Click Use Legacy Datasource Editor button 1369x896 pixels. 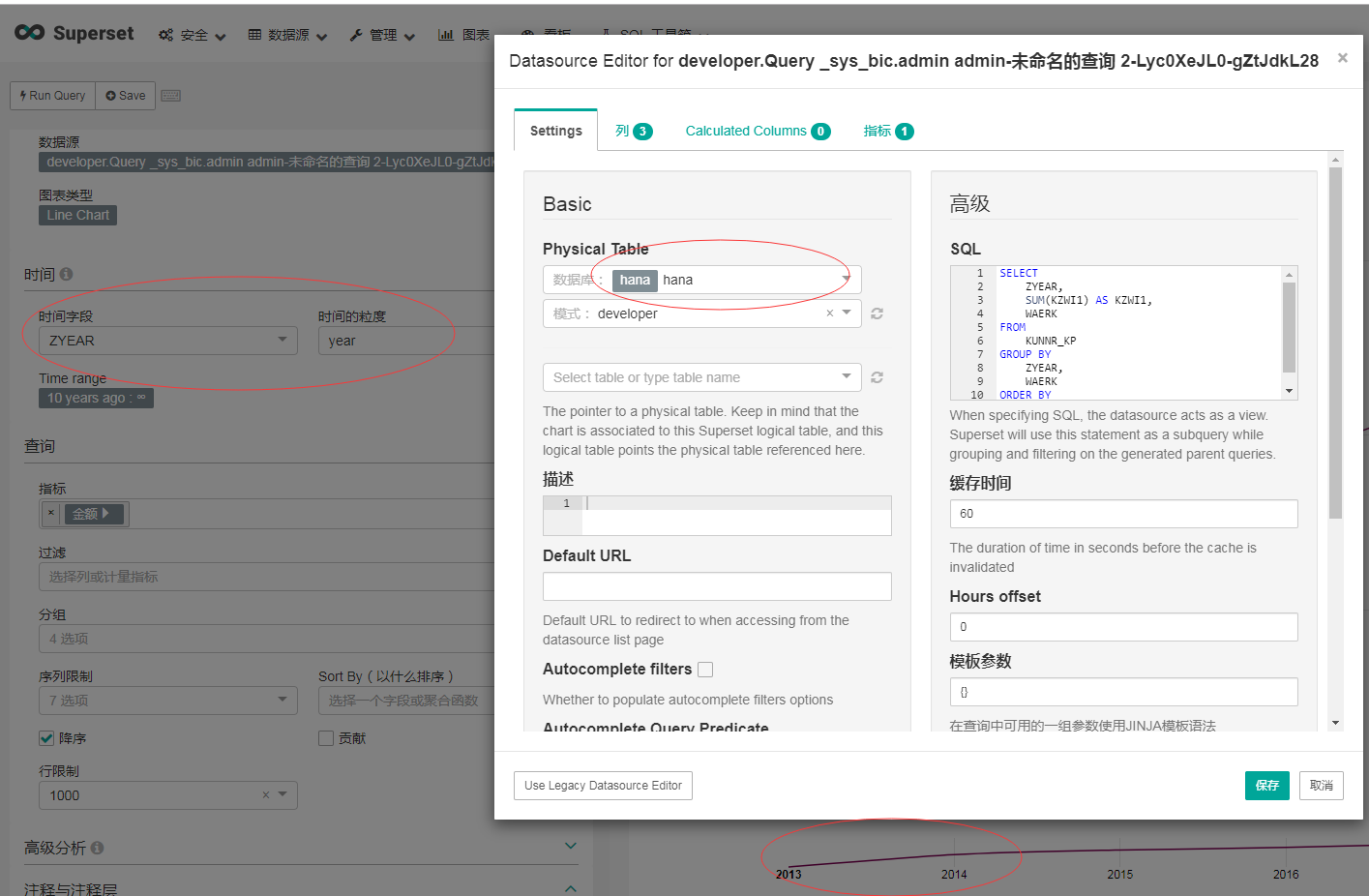[x=603, y=786]
